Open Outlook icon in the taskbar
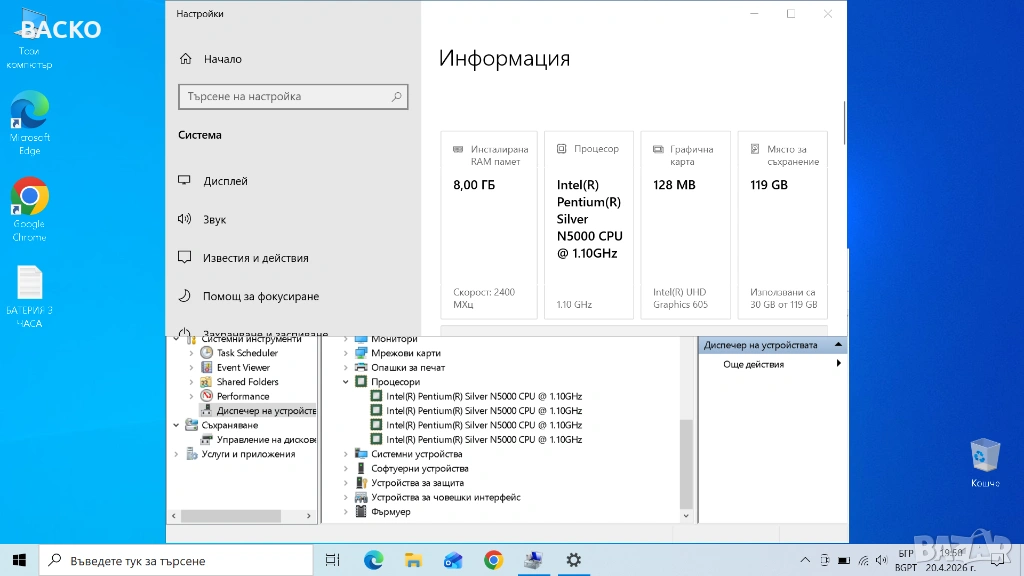 tap(453, 560)
